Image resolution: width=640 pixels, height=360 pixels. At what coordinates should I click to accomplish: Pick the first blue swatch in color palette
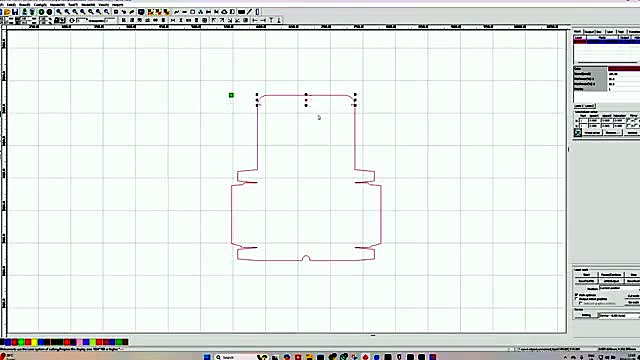click(x=8, y=342)
